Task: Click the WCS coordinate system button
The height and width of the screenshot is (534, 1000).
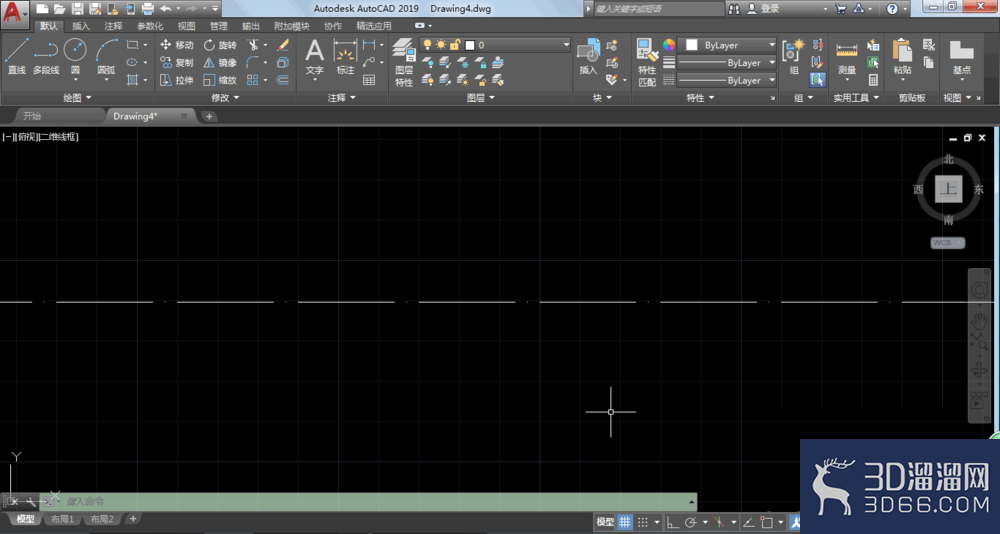Action: coord(948,242)
